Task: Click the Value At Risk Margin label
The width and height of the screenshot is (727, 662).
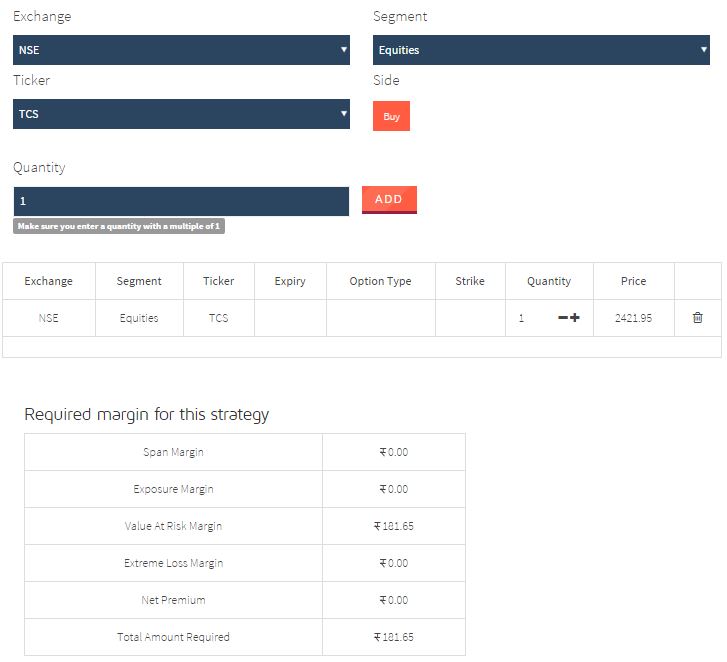Action: pyautogui.click(x=173, y=526)
